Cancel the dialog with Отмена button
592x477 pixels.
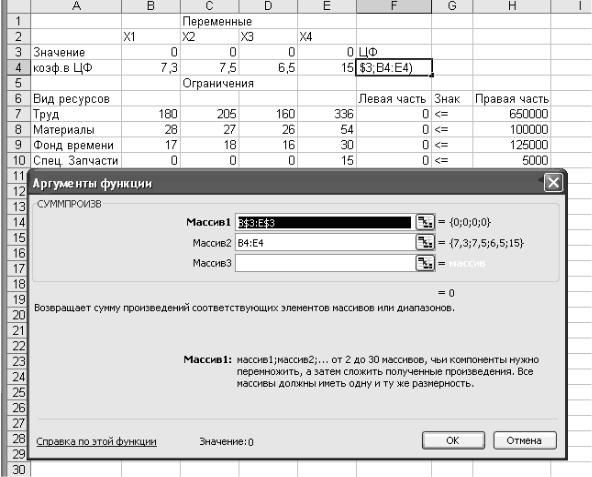(x=524, y=440)
